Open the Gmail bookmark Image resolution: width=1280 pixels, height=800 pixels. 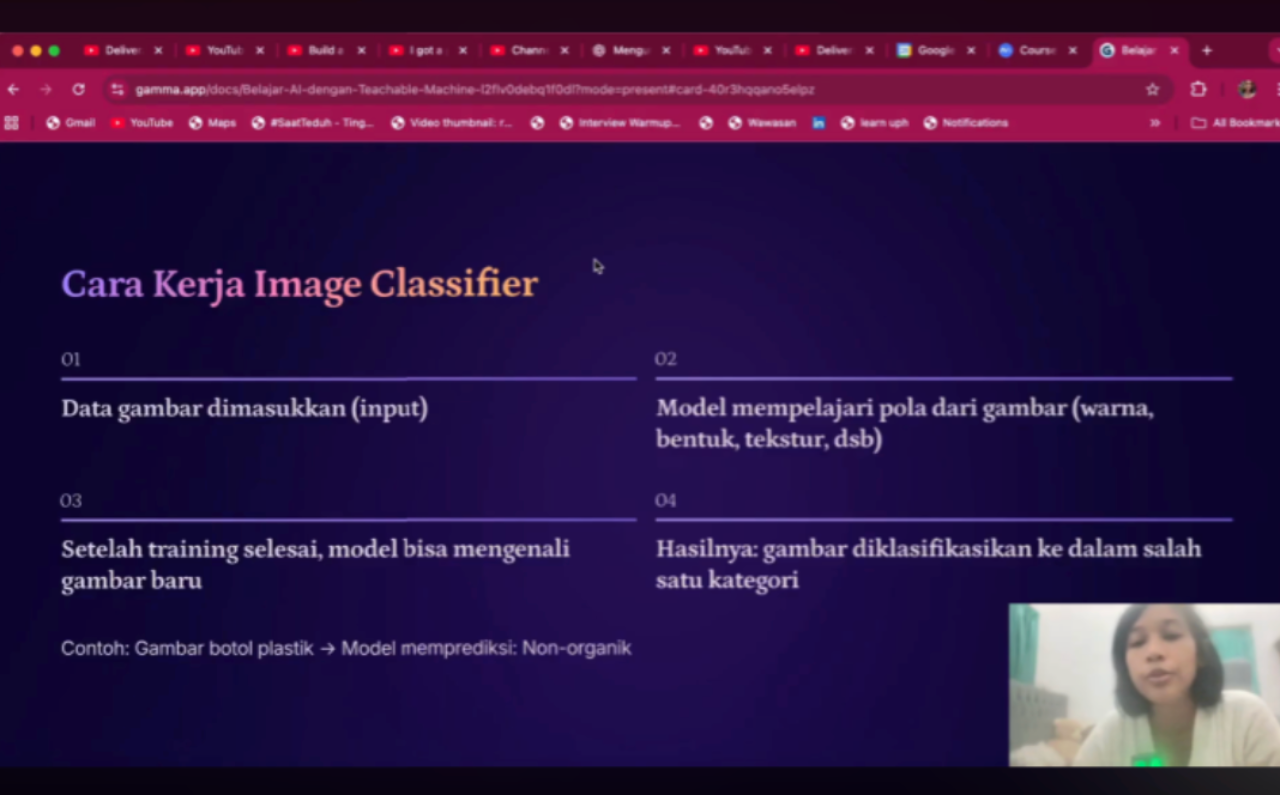click(70, 123)
